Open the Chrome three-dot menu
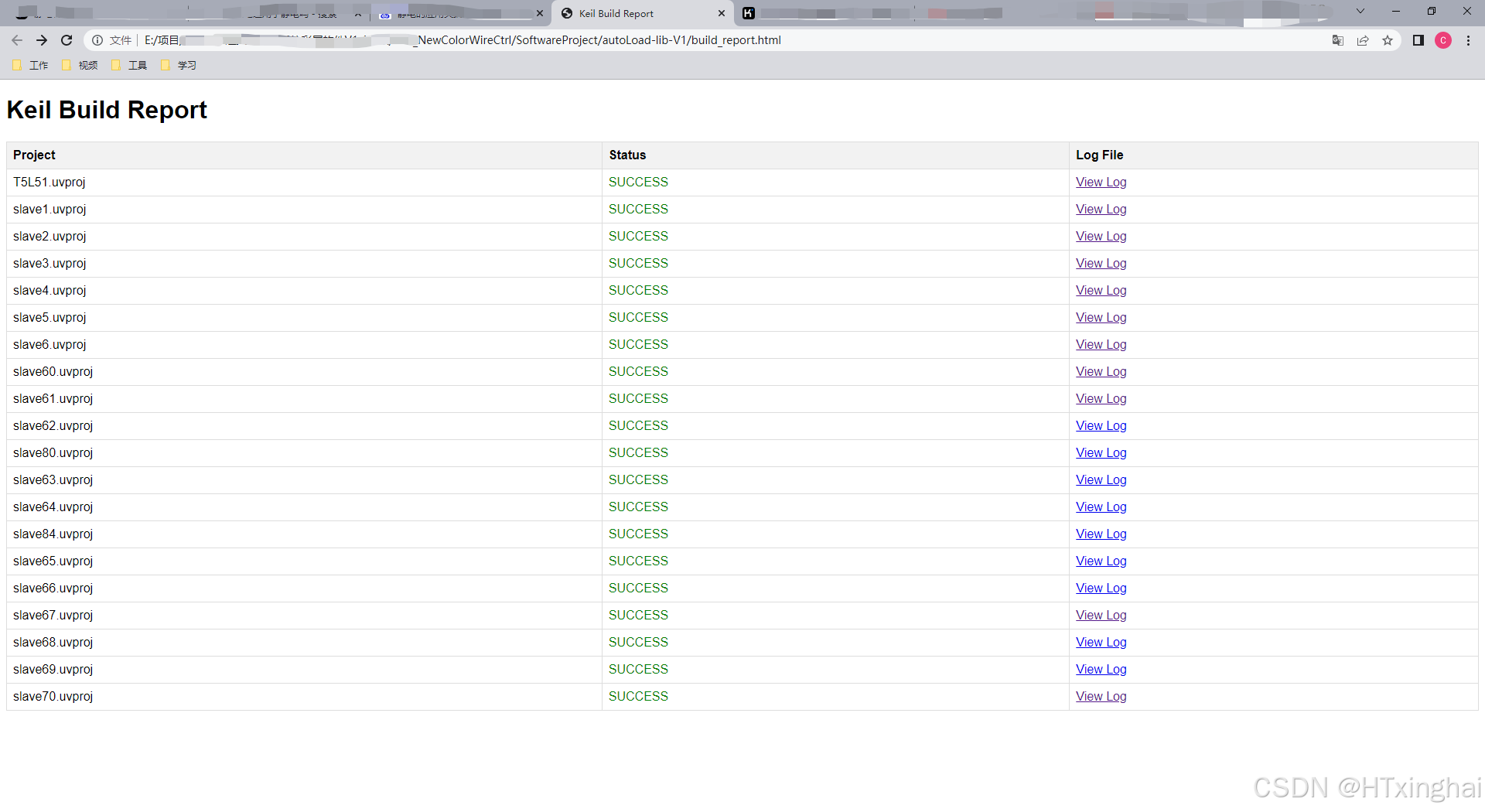 click(x=1469, y=40)
